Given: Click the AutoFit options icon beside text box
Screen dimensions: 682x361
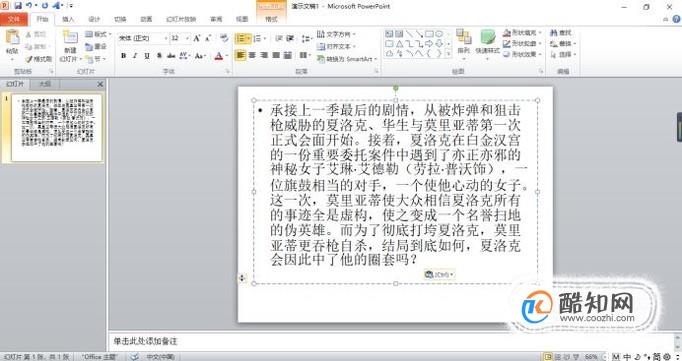Looking at the screenshot, I should tap(242, 278).
